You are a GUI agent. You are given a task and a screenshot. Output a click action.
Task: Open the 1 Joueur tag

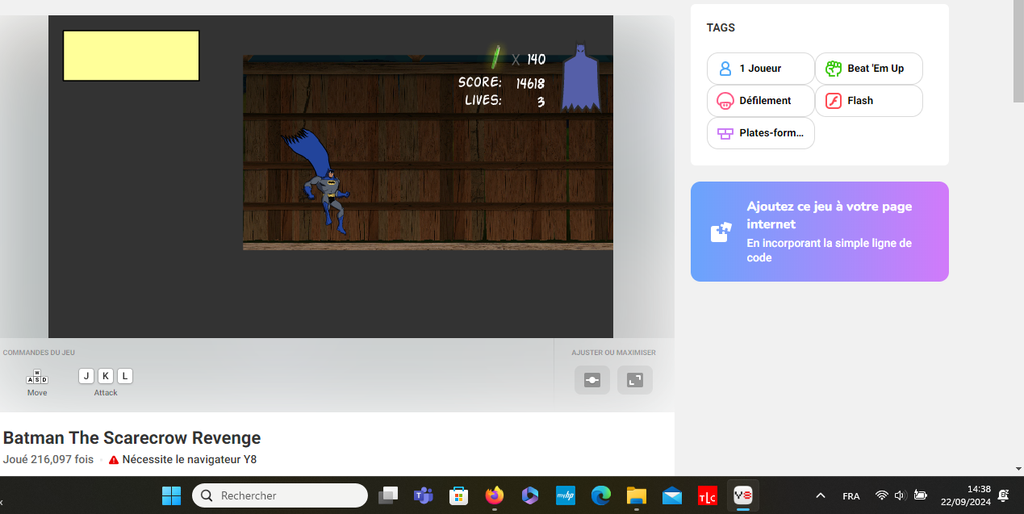tap(760, 69)
